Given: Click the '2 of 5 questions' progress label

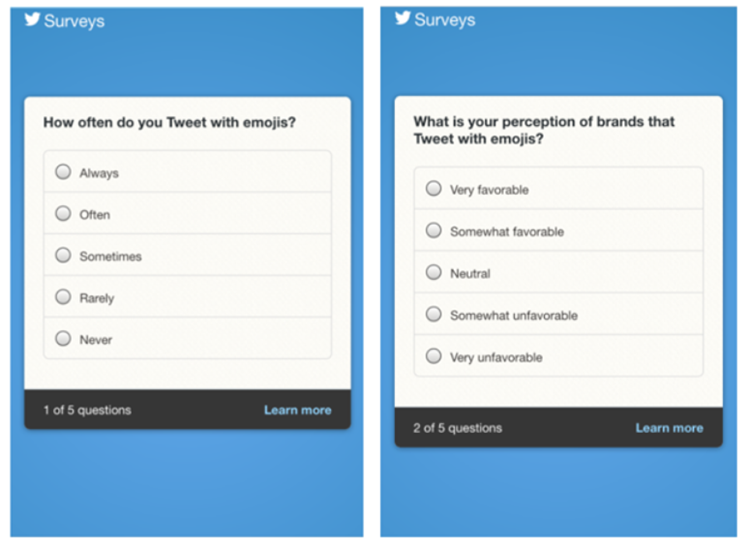Looking at the screenshot, I should point(458,428).
